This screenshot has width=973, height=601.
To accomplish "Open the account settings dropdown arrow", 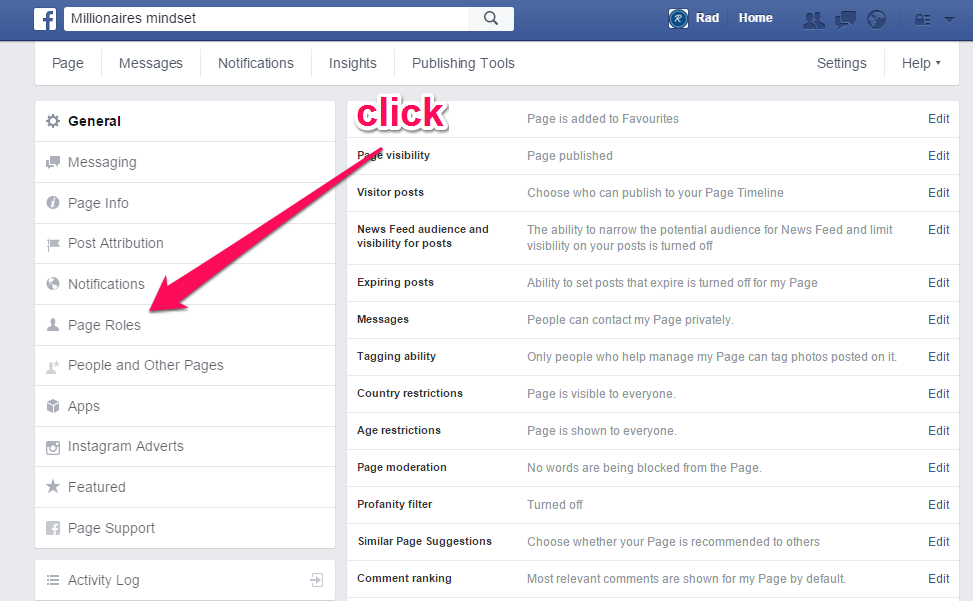I will (948, 18).
